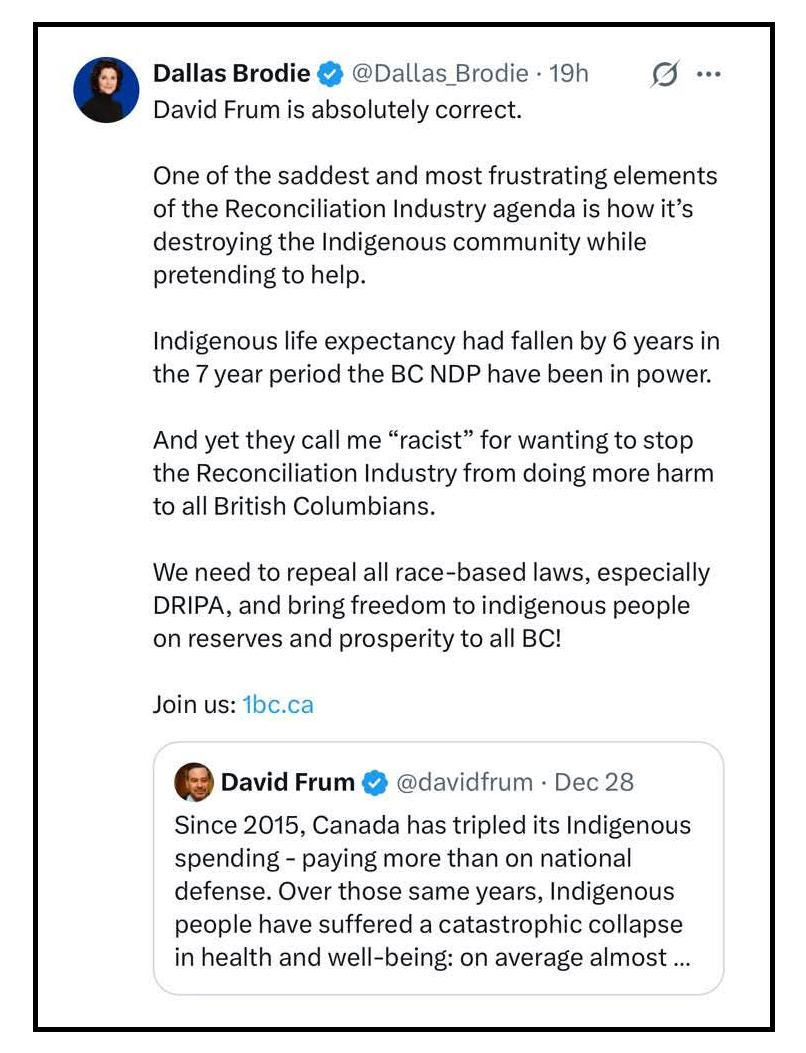806x1053 pixels.
Task: Click the "David Frum is absolutely correct" line
Action: [x=337, y=109]
